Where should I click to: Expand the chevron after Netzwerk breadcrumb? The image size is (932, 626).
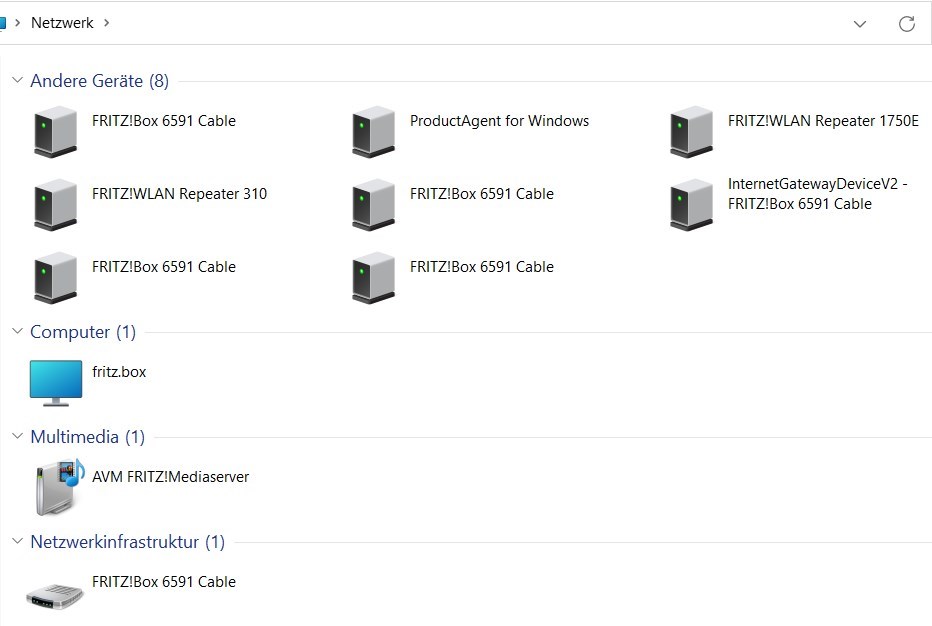(x=107, y=23)
